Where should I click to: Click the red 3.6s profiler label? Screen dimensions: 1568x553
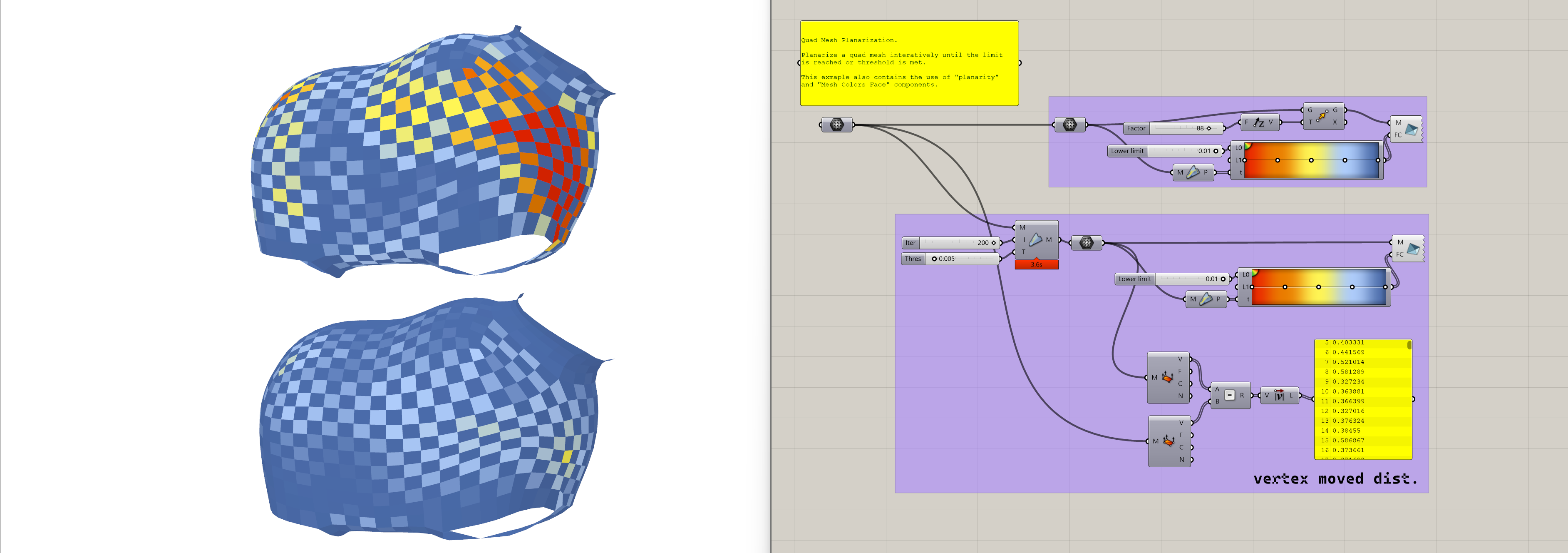click(1036, 265)
